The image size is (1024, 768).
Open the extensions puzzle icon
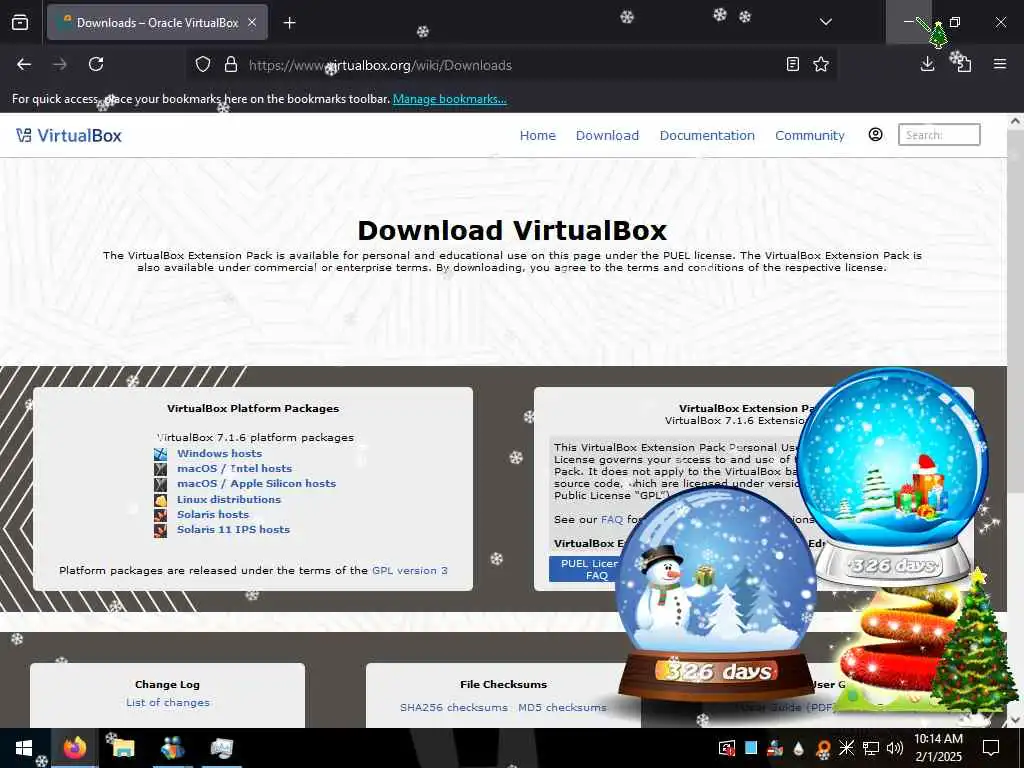(x=963, y=64)
